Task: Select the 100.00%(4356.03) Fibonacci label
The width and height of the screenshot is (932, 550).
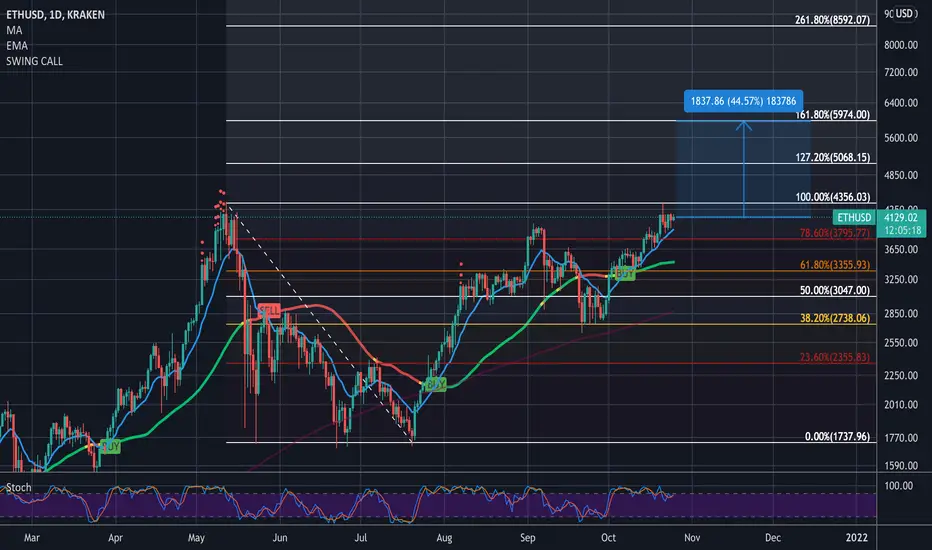Action: coord(833,197)
